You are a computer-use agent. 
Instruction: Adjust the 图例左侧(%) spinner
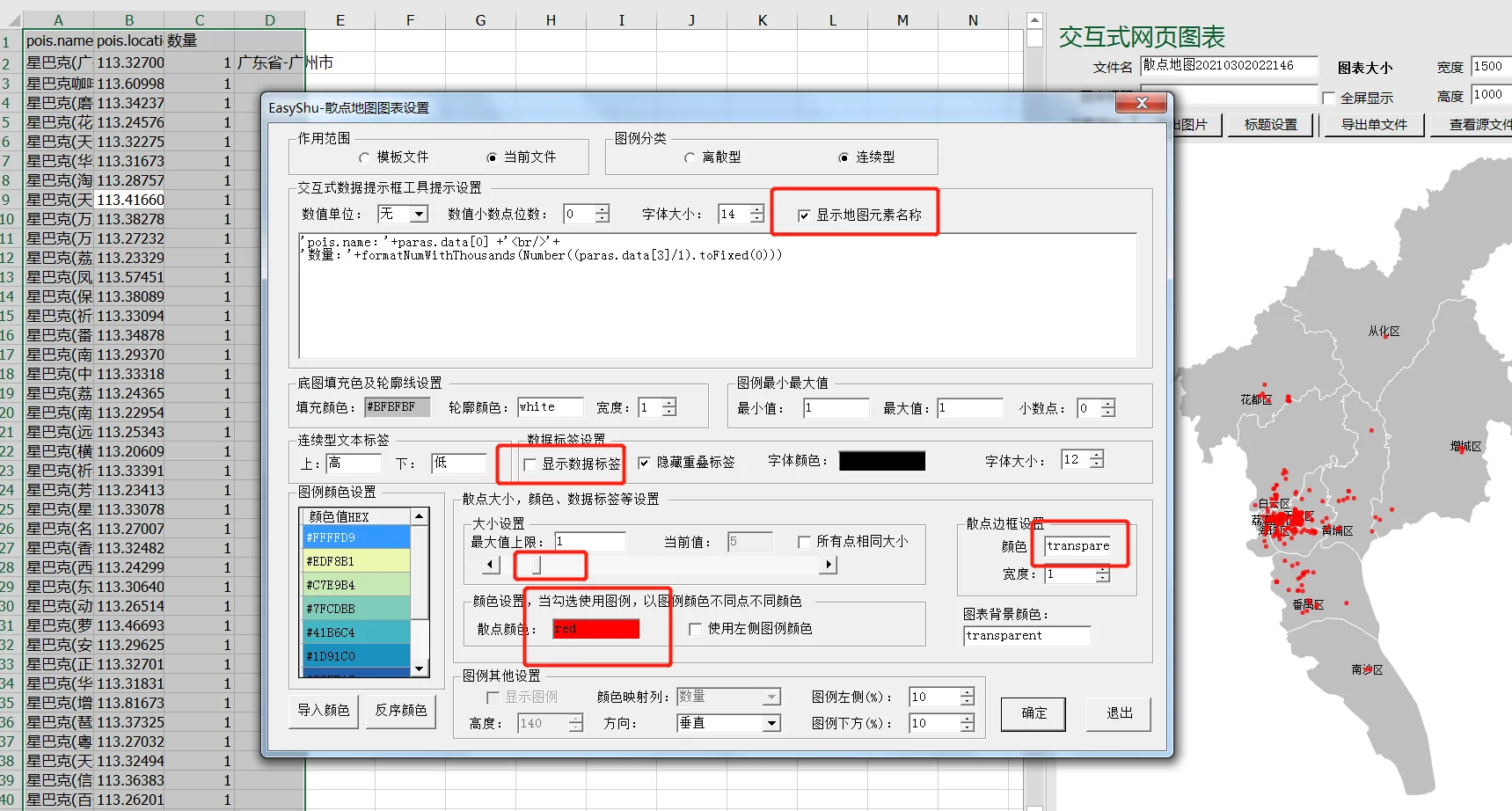tap(967, 697)
